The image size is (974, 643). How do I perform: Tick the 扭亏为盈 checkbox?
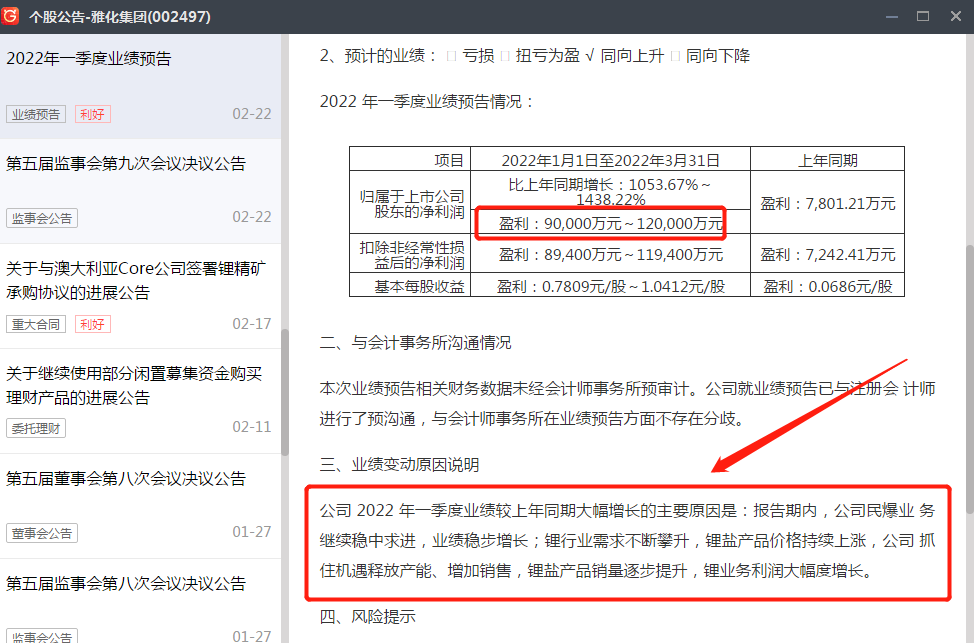pyautogui.click(x=505, y=57)
